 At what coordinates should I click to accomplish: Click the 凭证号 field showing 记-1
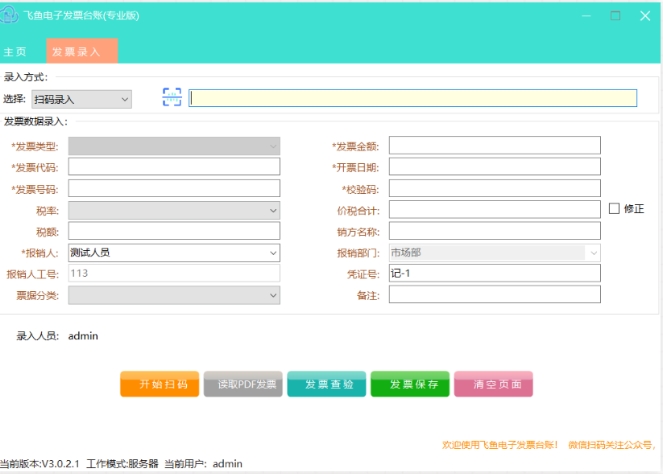tap(495, 273)
